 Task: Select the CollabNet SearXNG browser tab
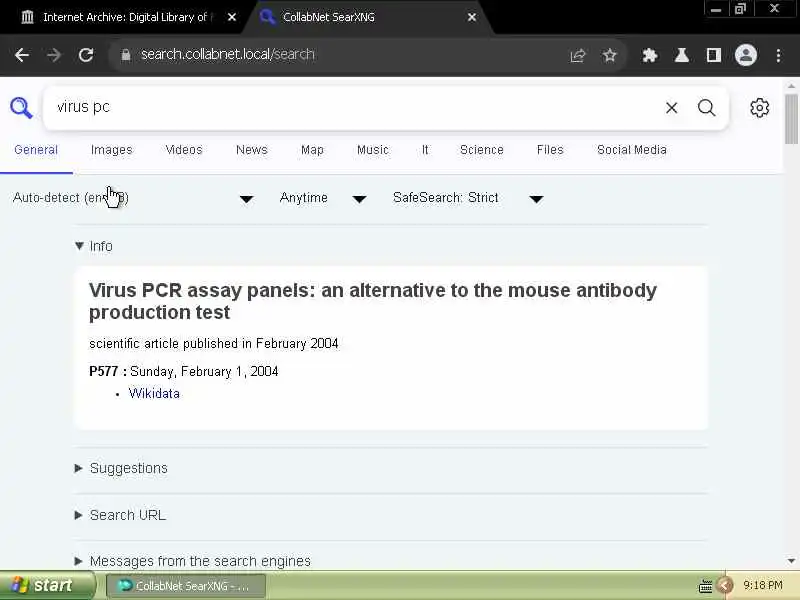click(x=367, y=17)
